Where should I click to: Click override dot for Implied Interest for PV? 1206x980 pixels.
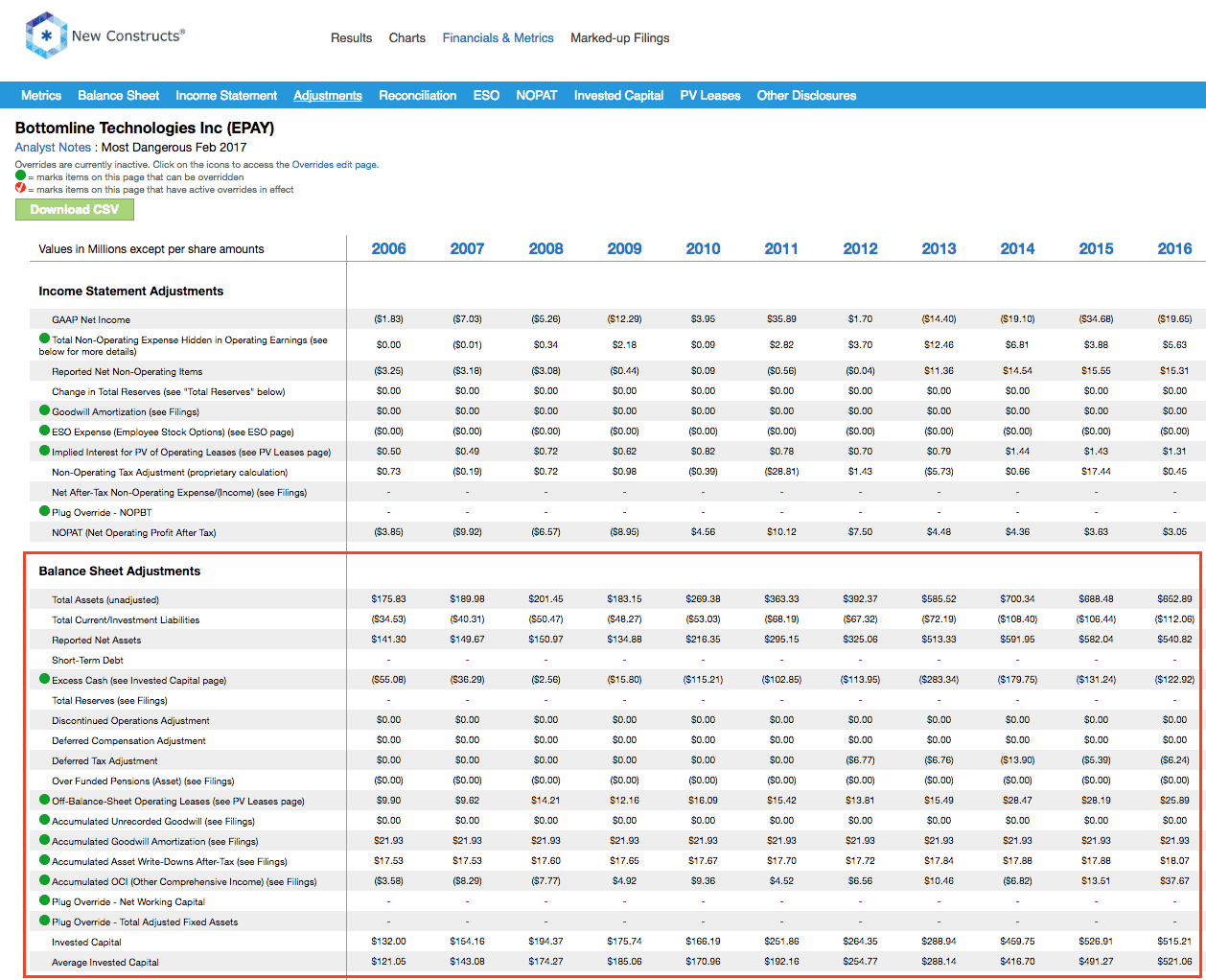click(x=45, y=451)
